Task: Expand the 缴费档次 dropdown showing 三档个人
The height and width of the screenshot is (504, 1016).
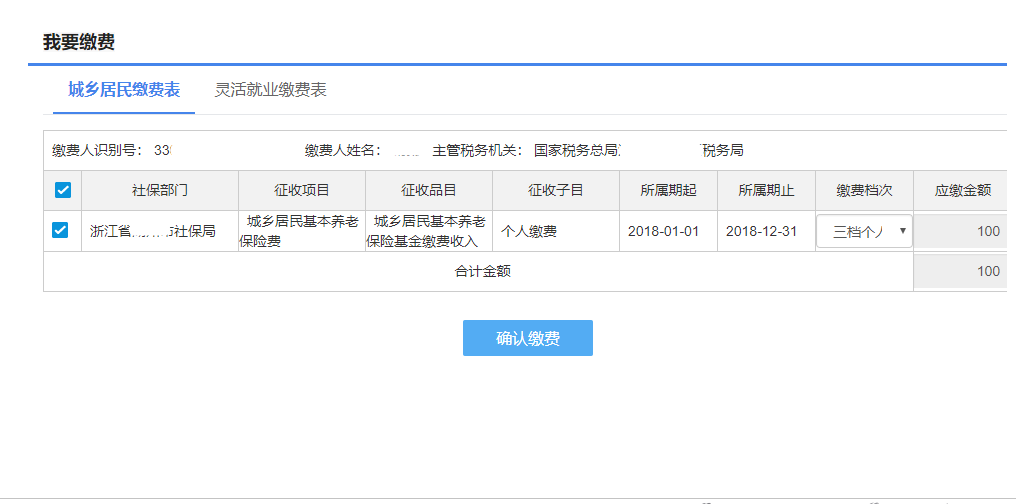Action: coord(864,232)
